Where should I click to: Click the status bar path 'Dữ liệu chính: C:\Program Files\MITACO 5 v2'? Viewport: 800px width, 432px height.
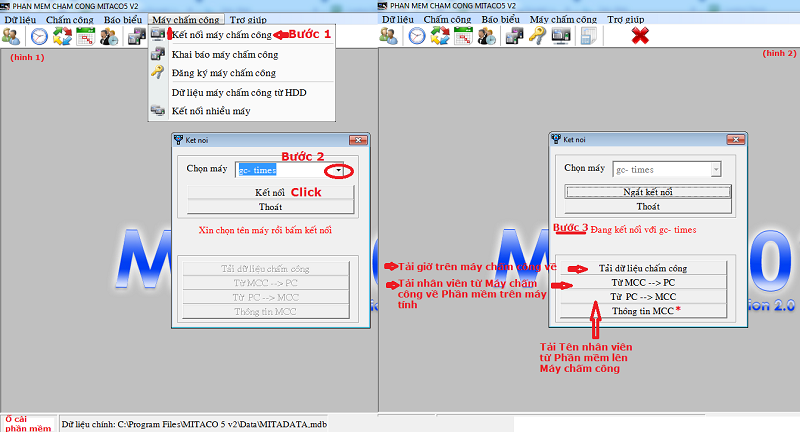click(194, 424)
